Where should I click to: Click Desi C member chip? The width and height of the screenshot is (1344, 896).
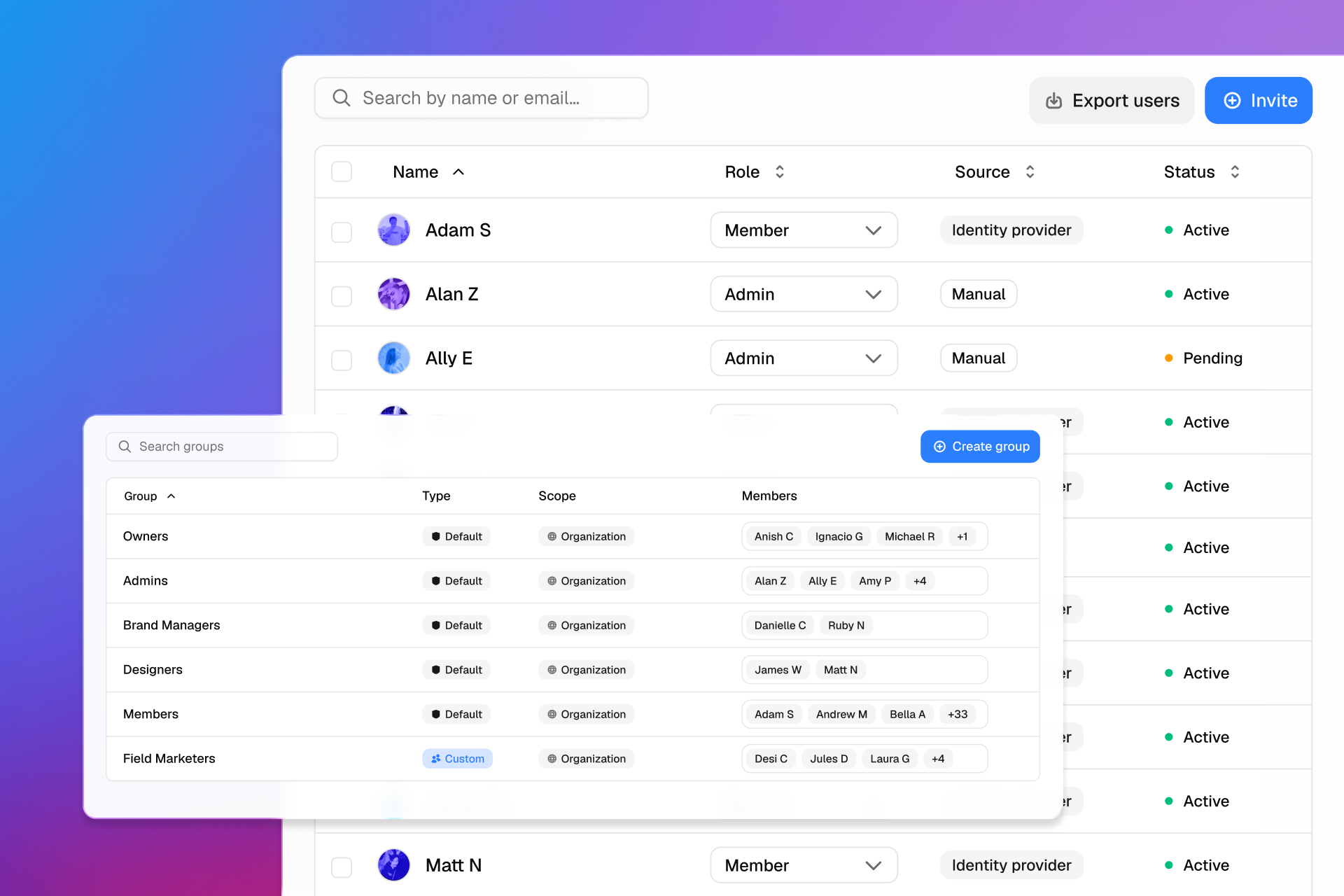coord(771,759)
